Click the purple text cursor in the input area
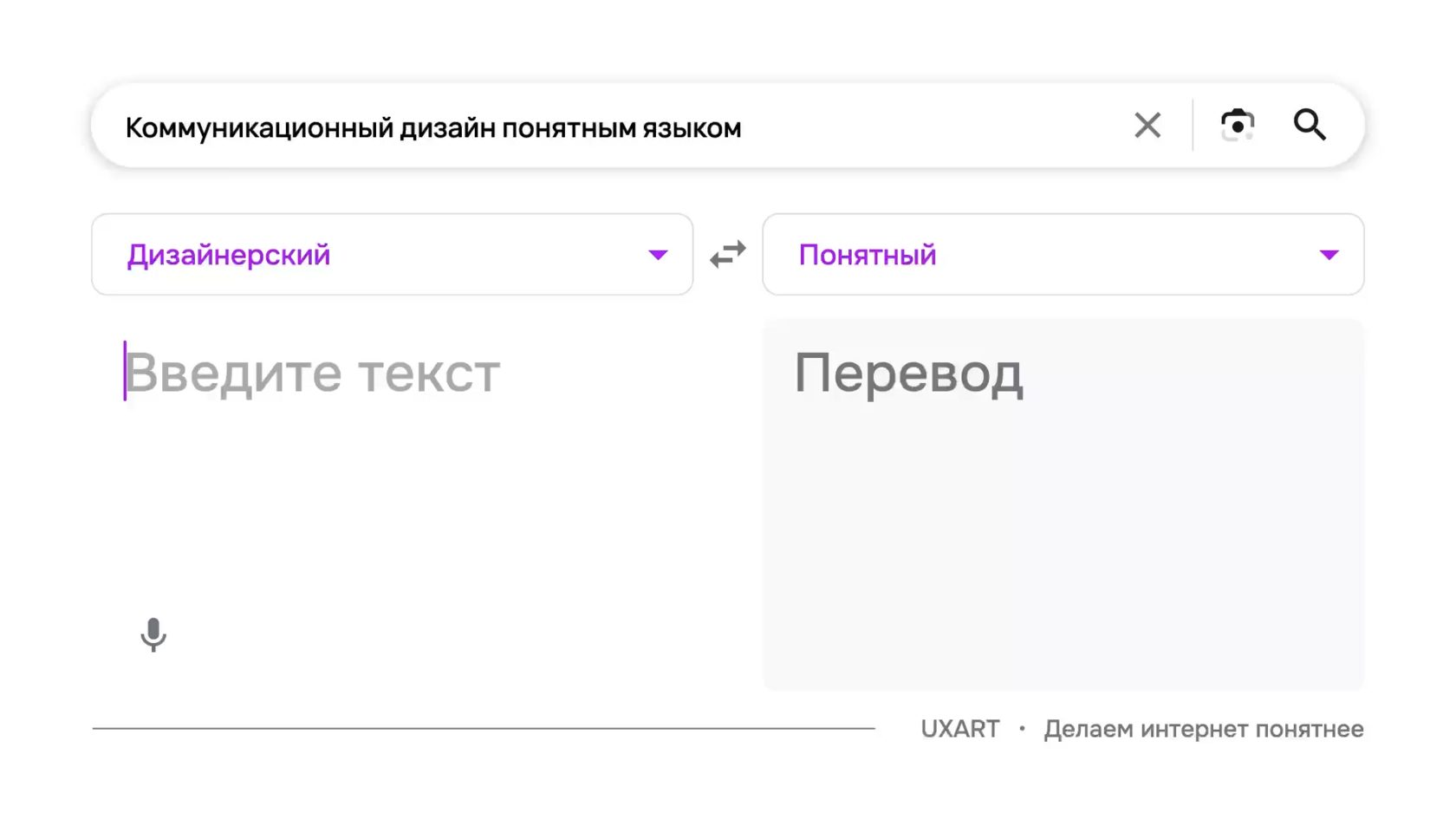This screenshot has height=819, width=1456. 125,371
